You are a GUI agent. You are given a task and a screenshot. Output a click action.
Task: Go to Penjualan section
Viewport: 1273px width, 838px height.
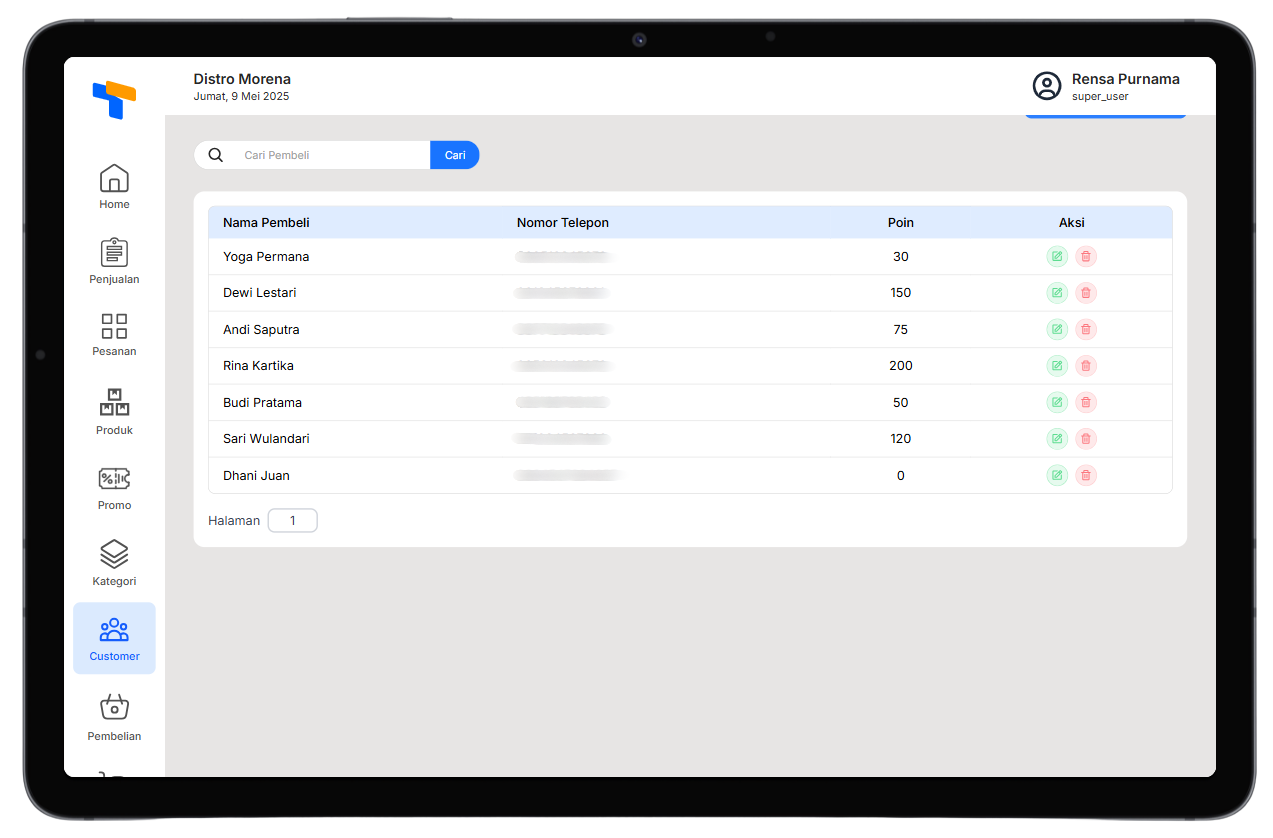click(114, 261)
